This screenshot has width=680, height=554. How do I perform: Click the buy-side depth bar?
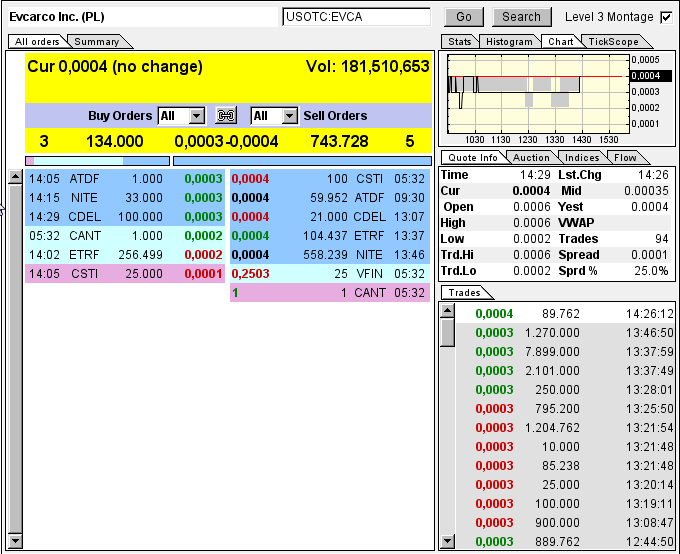point(98,161)
